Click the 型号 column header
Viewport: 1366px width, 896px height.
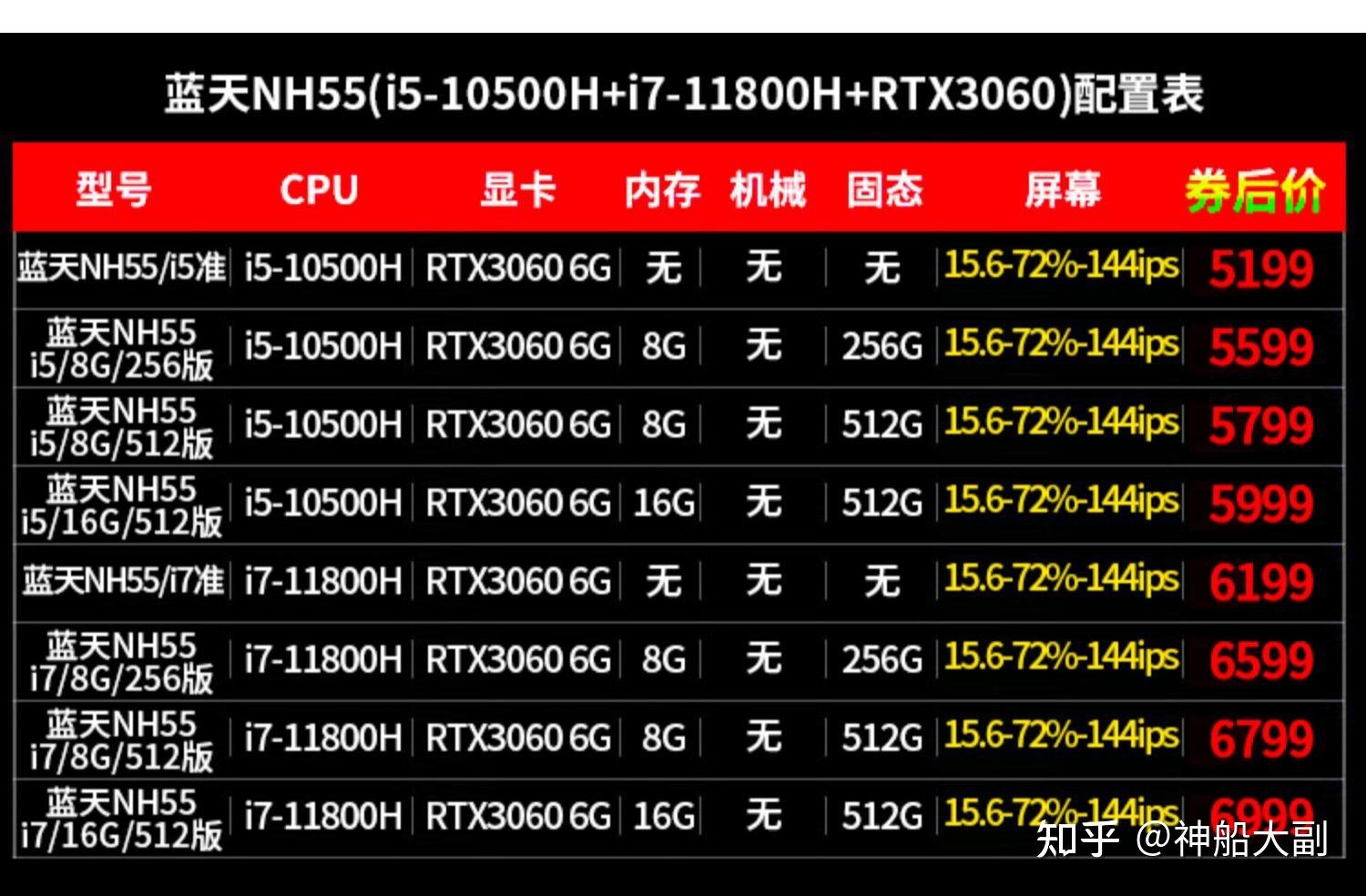113,189
